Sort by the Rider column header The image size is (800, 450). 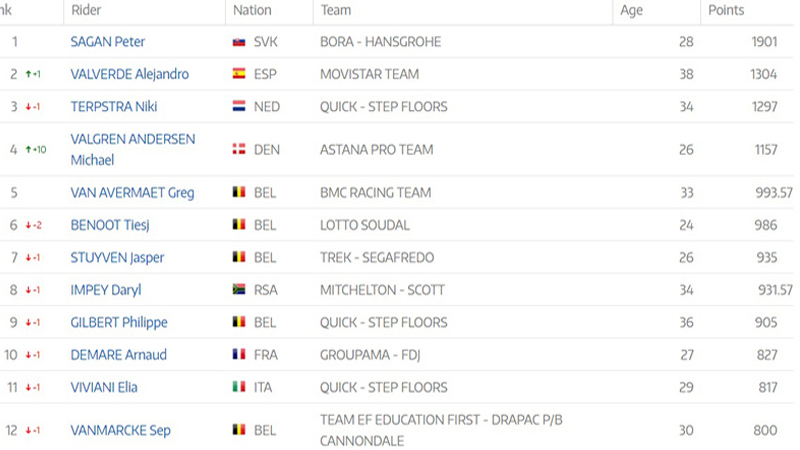(x=86, y=10)
